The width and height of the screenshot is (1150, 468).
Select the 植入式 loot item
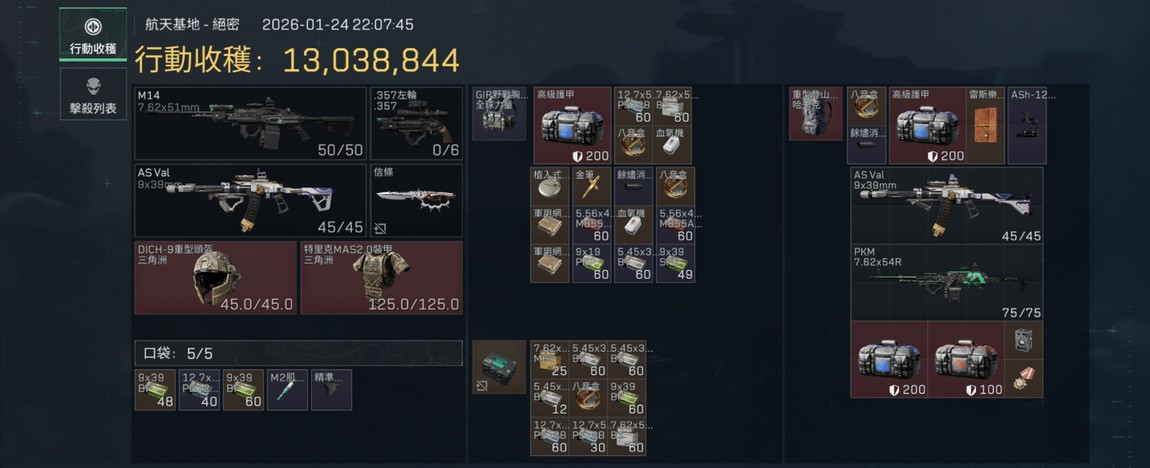click(550, 187)
